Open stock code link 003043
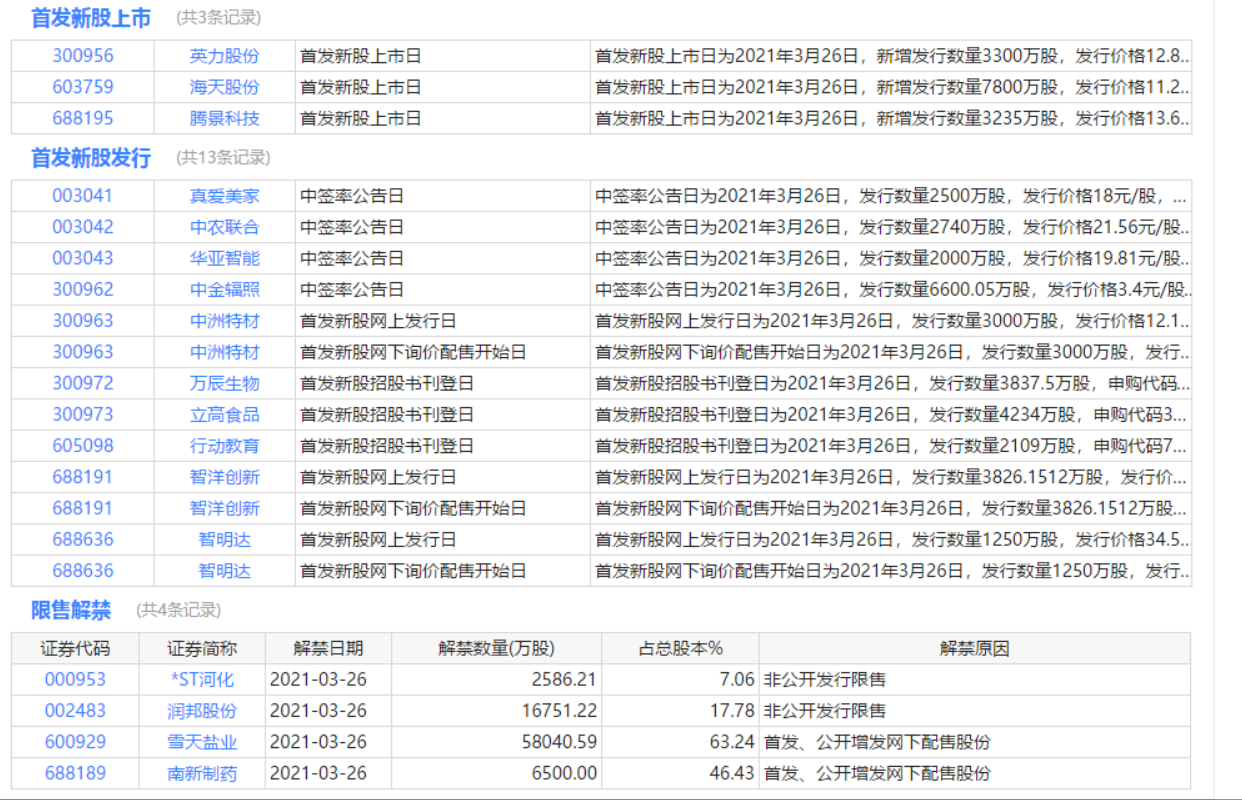This screenshot has width=1242, height=800. point(83,258)
